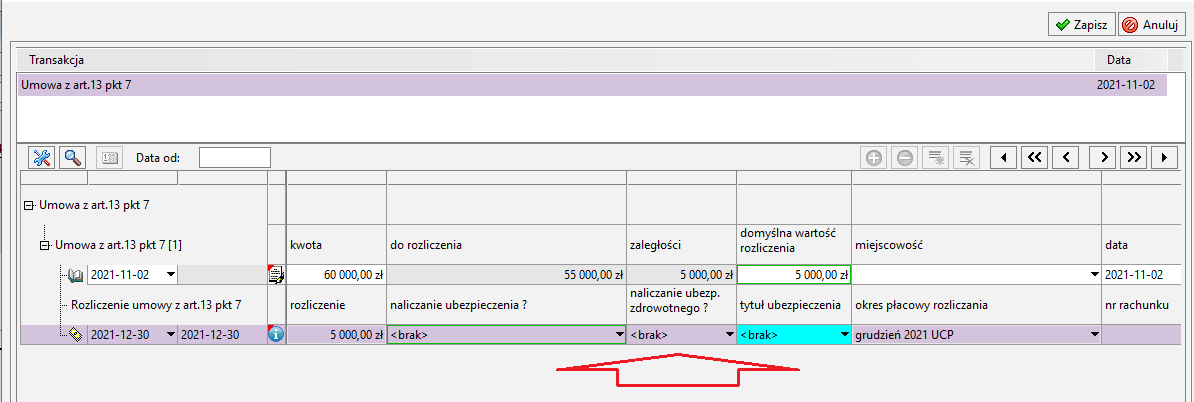Collapse the top Umowa z art.13 pkt 7 node
Viewport: 1194px width, 402px height.
click(30, 205)
